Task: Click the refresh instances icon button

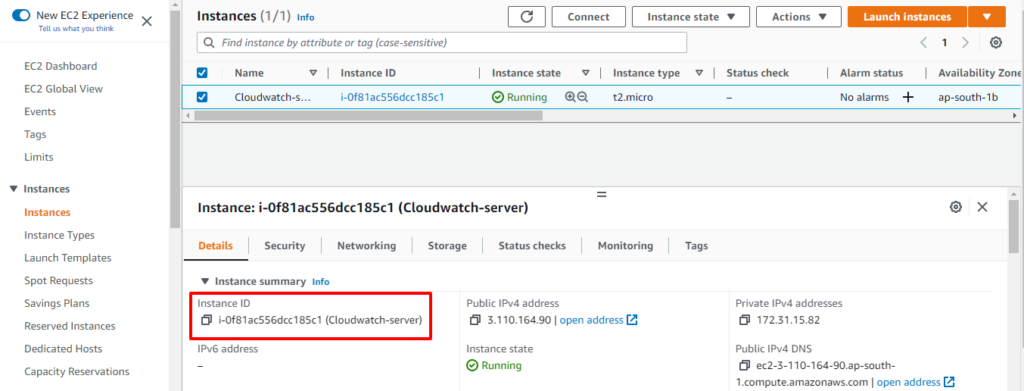Action: click(528, 17)
